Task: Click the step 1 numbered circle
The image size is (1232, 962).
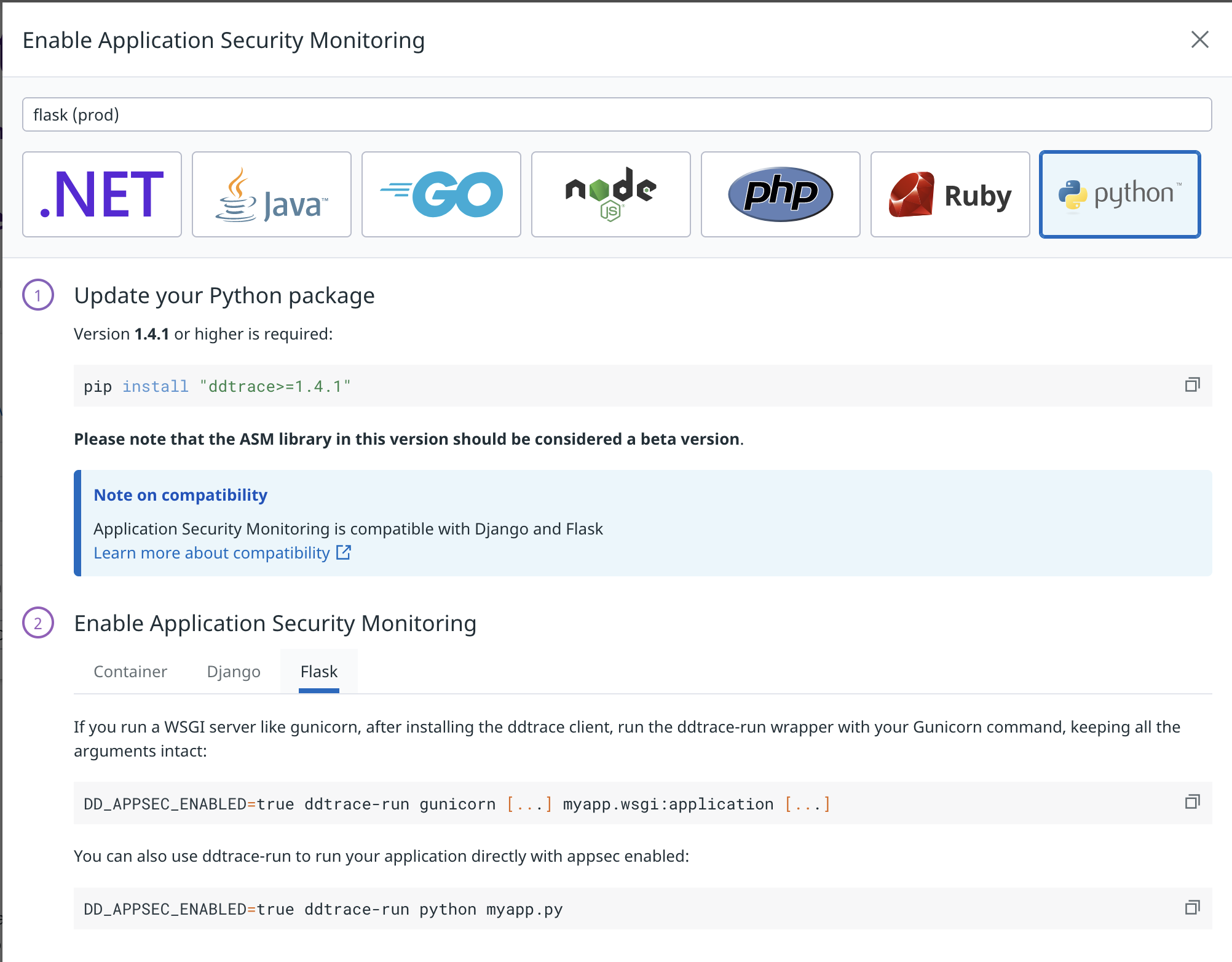Action: 39,295
